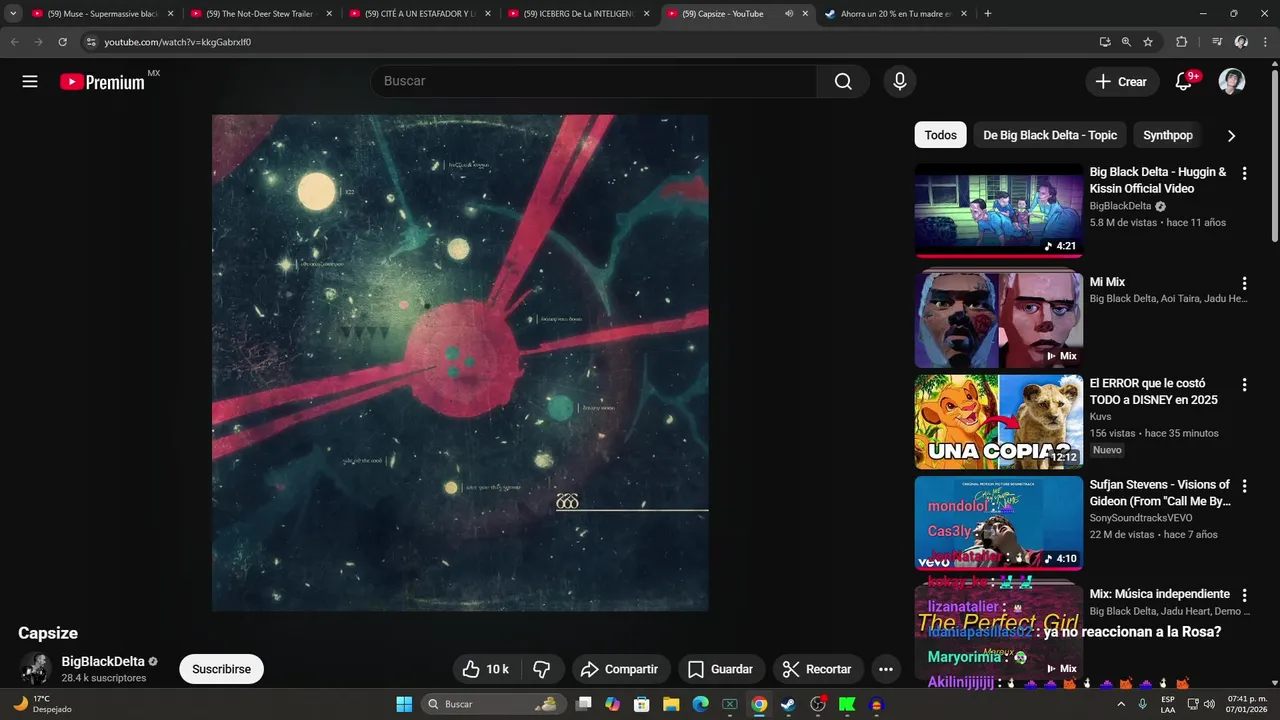Open the YouTube guide hamburger menu
Image resolution: width=1280 pixels, height=720 pixels.
pos(30,82)
